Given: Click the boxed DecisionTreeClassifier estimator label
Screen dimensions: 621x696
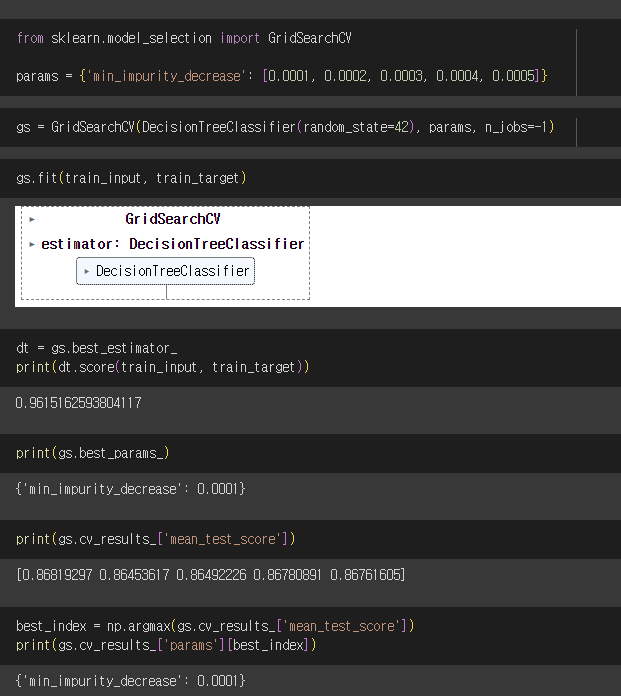Looking at the screenshot, I should 173,271.
